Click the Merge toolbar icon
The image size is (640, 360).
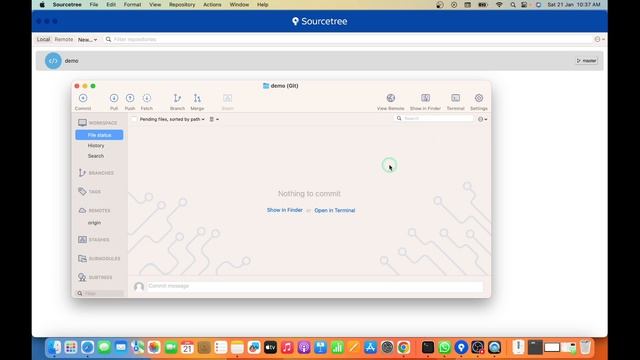point(197,98)
